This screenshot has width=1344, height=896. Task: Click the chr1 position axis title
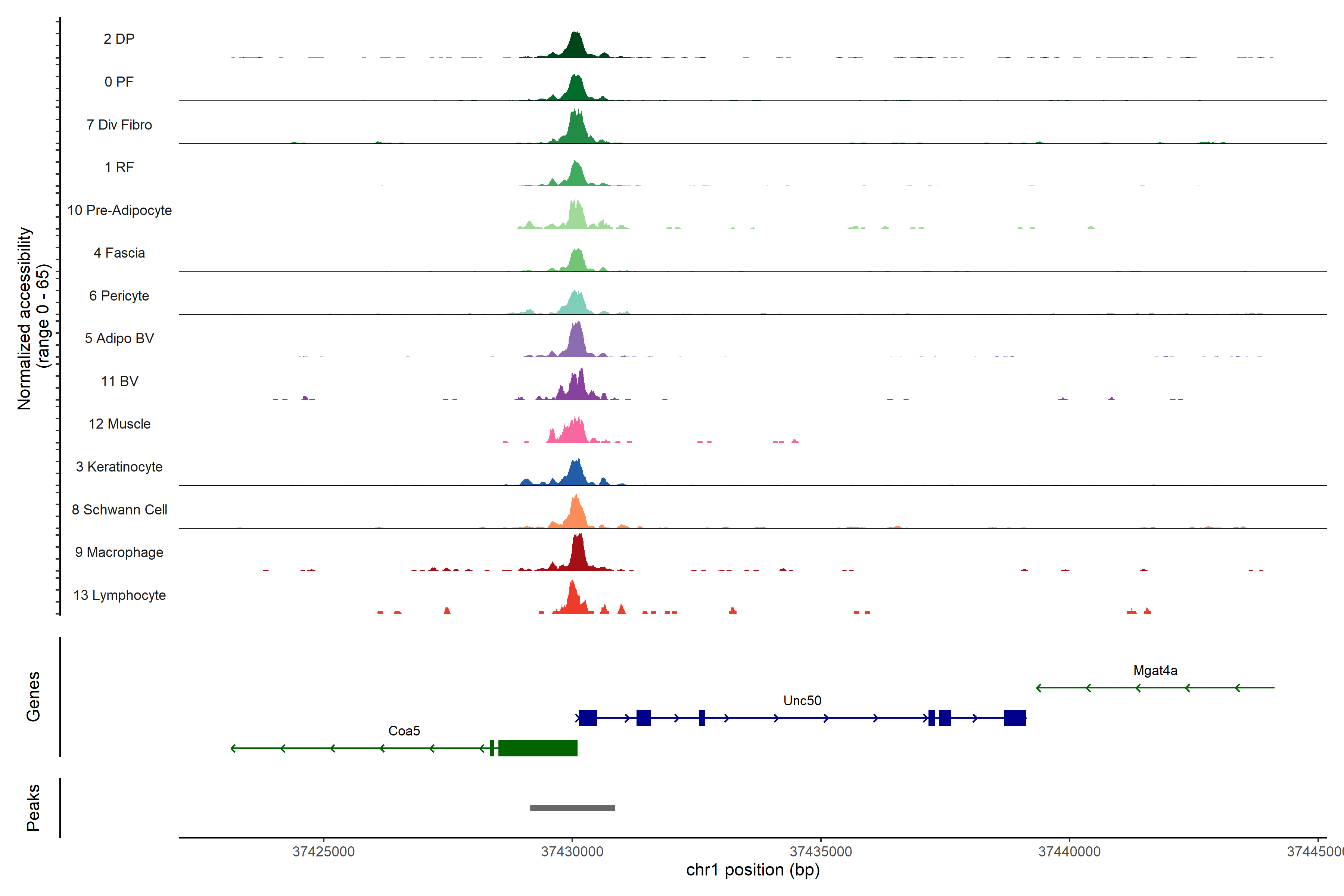[753, 870]
